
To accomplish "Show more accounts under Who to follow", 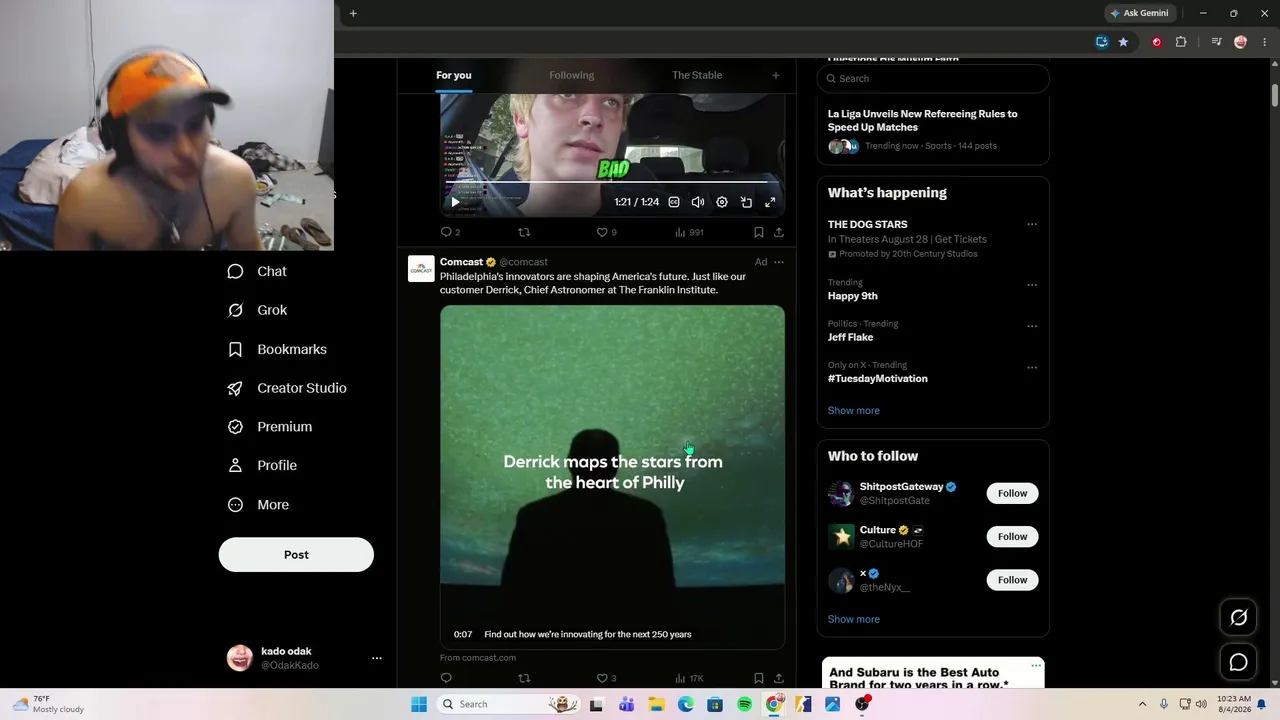I will [853, 619].
